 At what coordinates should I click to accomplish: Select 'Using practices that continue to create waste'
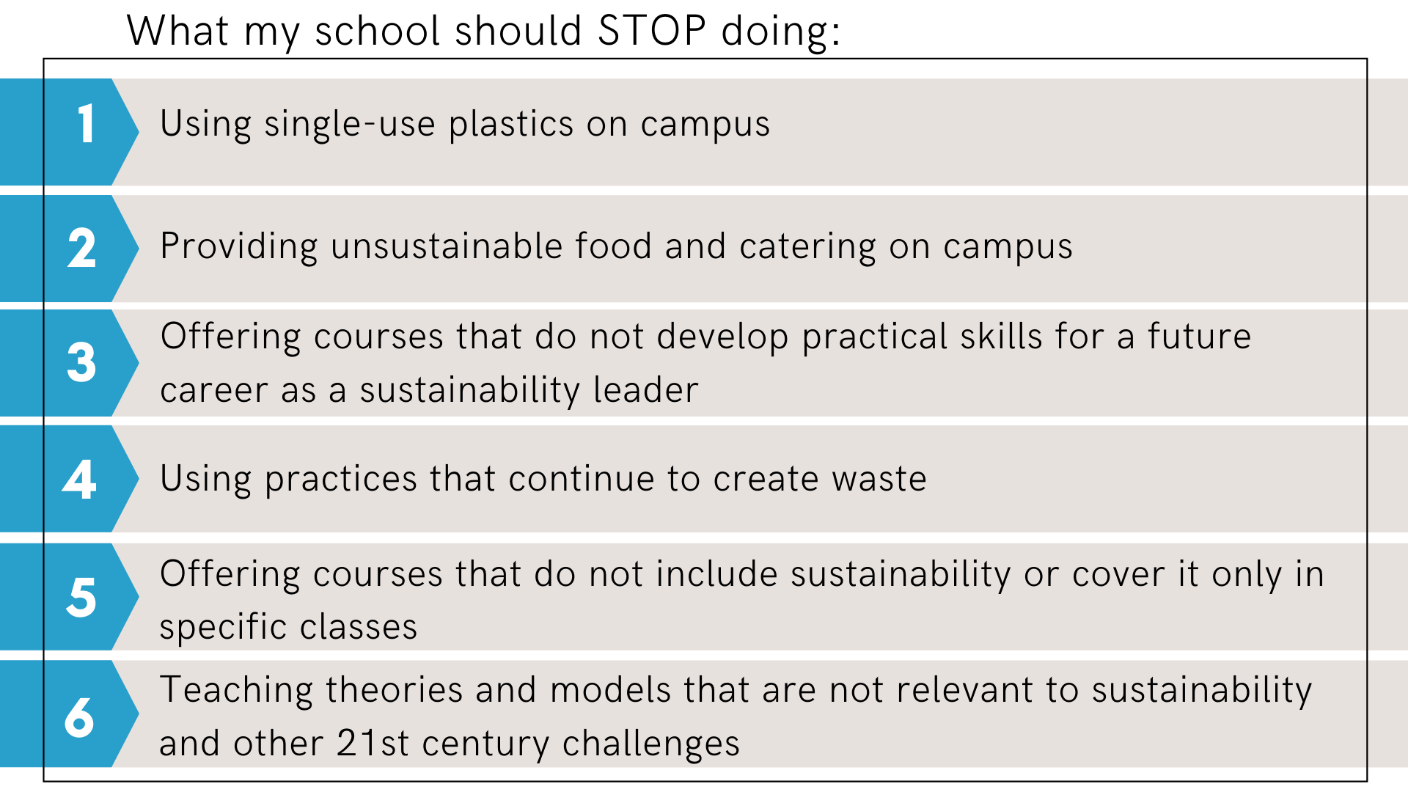(x=543, y=479)
